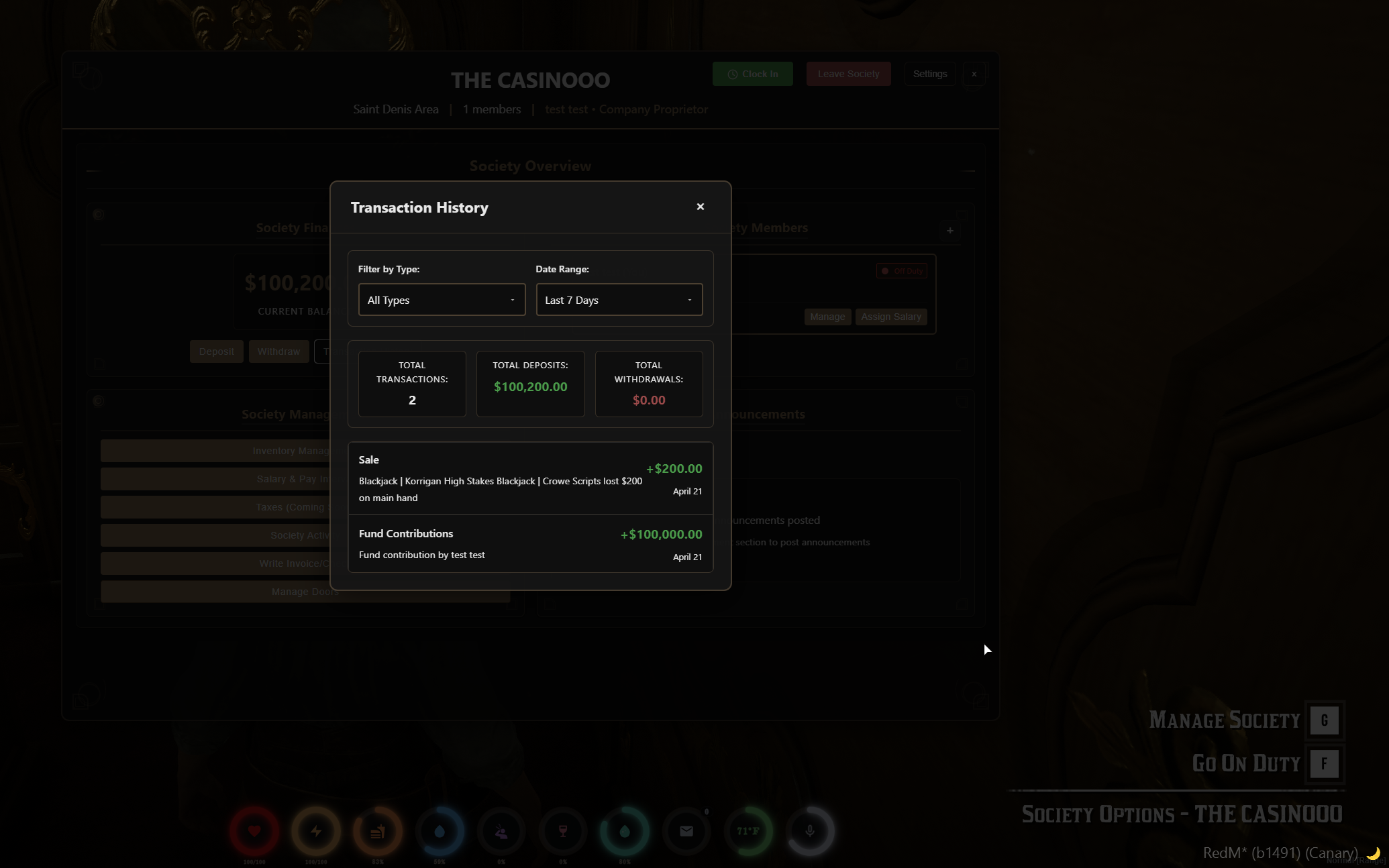Click the Company Proprietor role text
Screen dimensions: 1389x868
[x=654, y=109]
